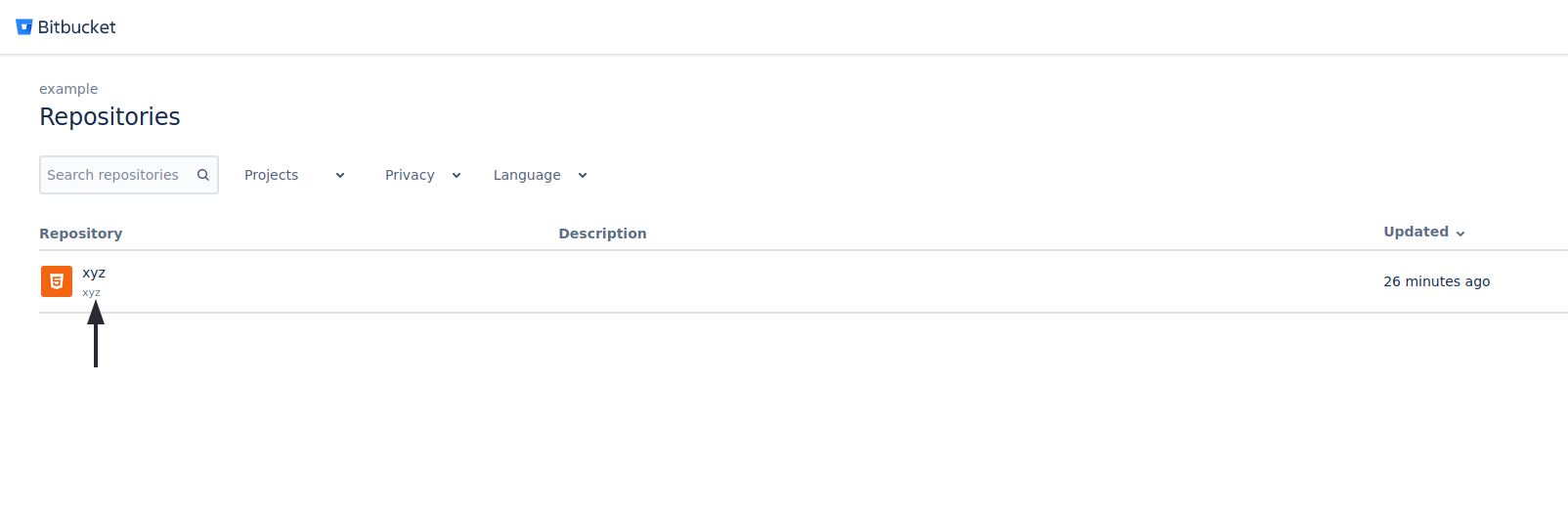
Task: Open the Privacy filter dropdown
Action: tap(422, 175)
